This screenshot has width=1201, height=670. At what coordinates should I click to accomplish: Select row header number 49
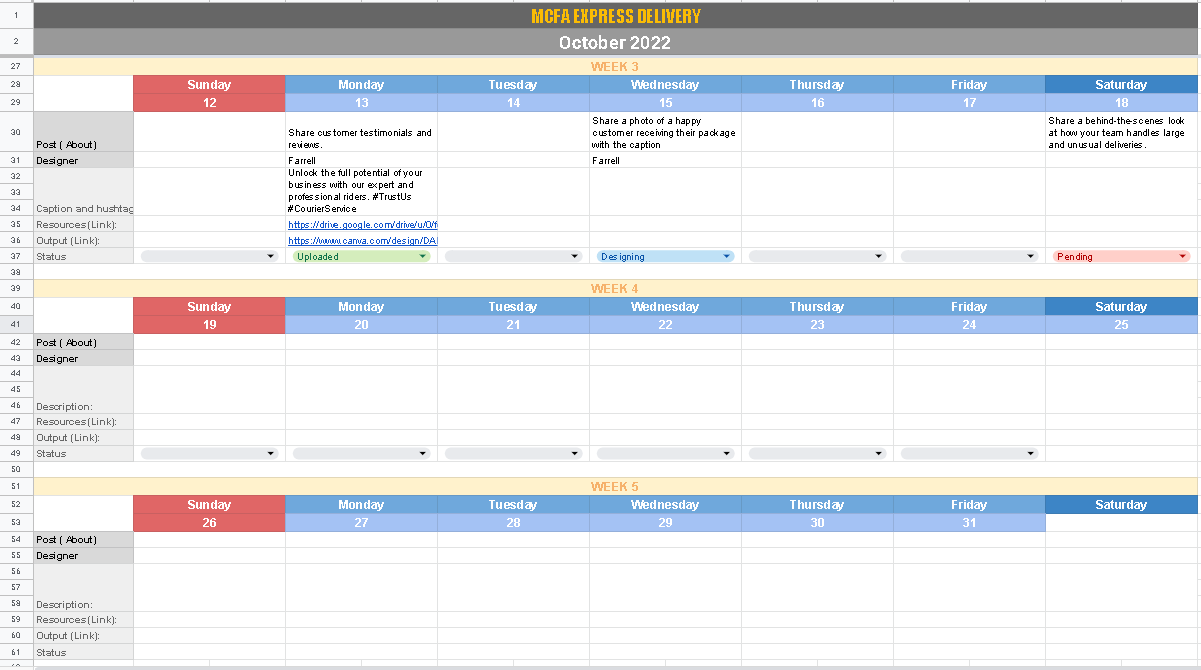16,453
